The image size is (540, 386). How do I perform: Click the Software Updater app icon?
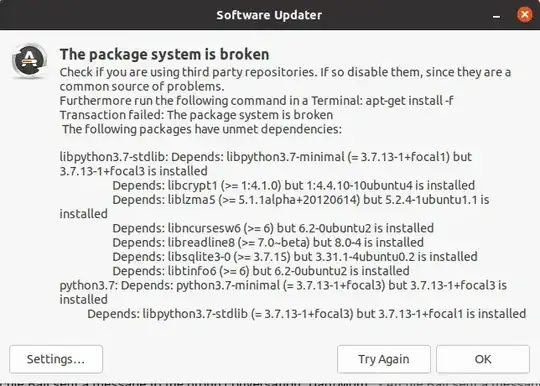(30, 61)
